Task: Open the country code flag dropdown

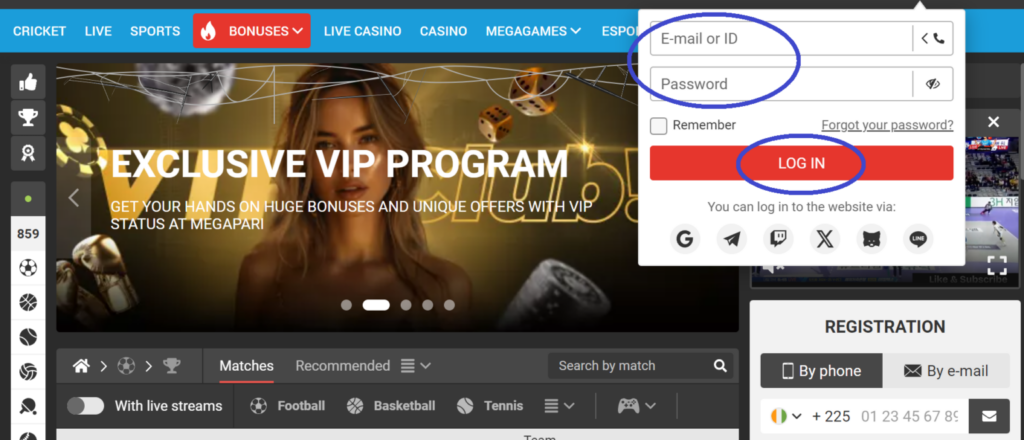Action: pyautogui.click(x=784, y=416)
